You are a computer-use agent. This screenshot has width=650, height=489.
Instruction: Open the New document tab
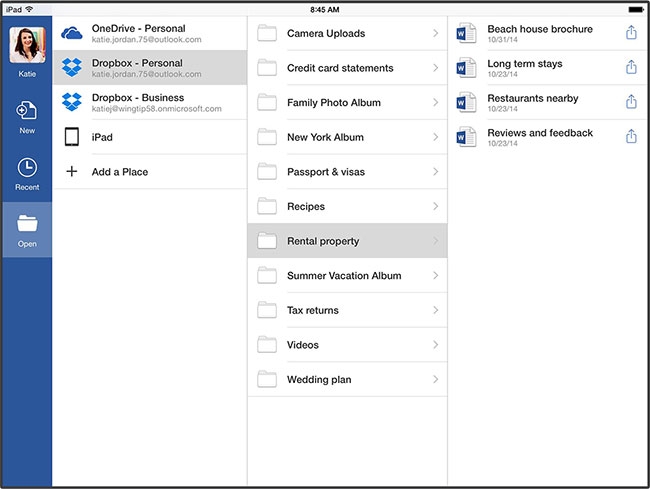click(26, 115)
